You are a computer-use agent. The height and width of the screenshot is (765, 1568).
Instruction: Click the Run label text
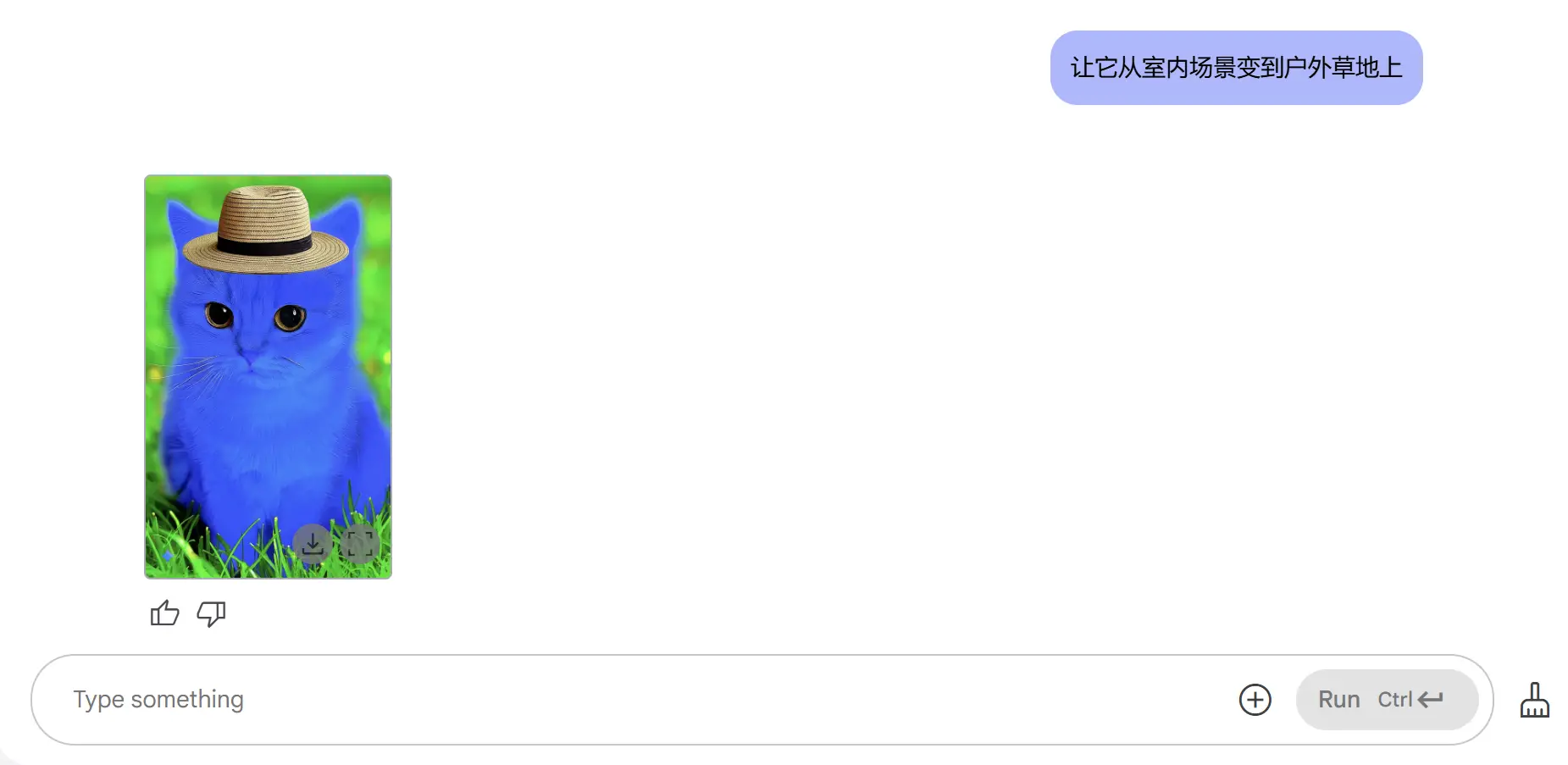[x=1338, y=700]
